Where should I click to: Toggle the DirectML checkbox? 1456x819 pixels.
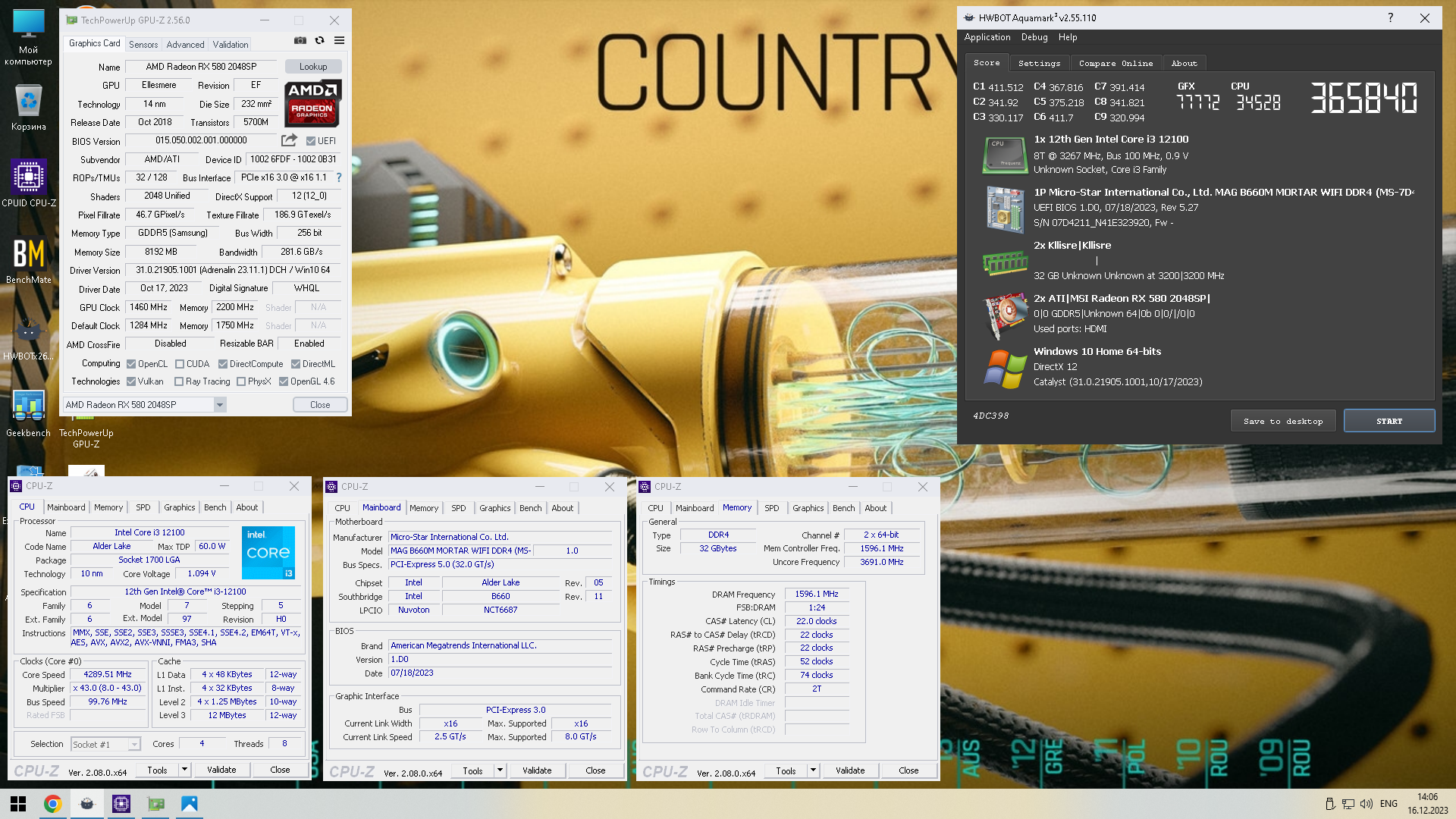(x=296, y=364)
